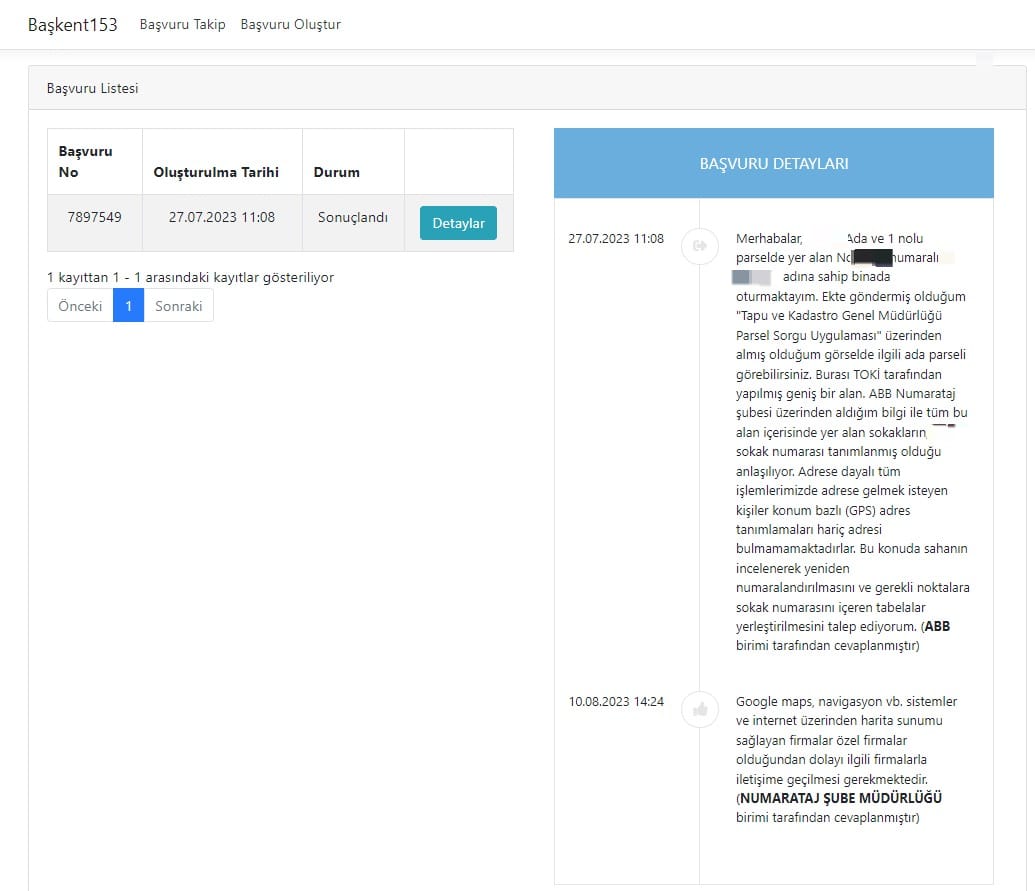Select the Önceki pagination button

pyautogui.click(x=80, y=306)
